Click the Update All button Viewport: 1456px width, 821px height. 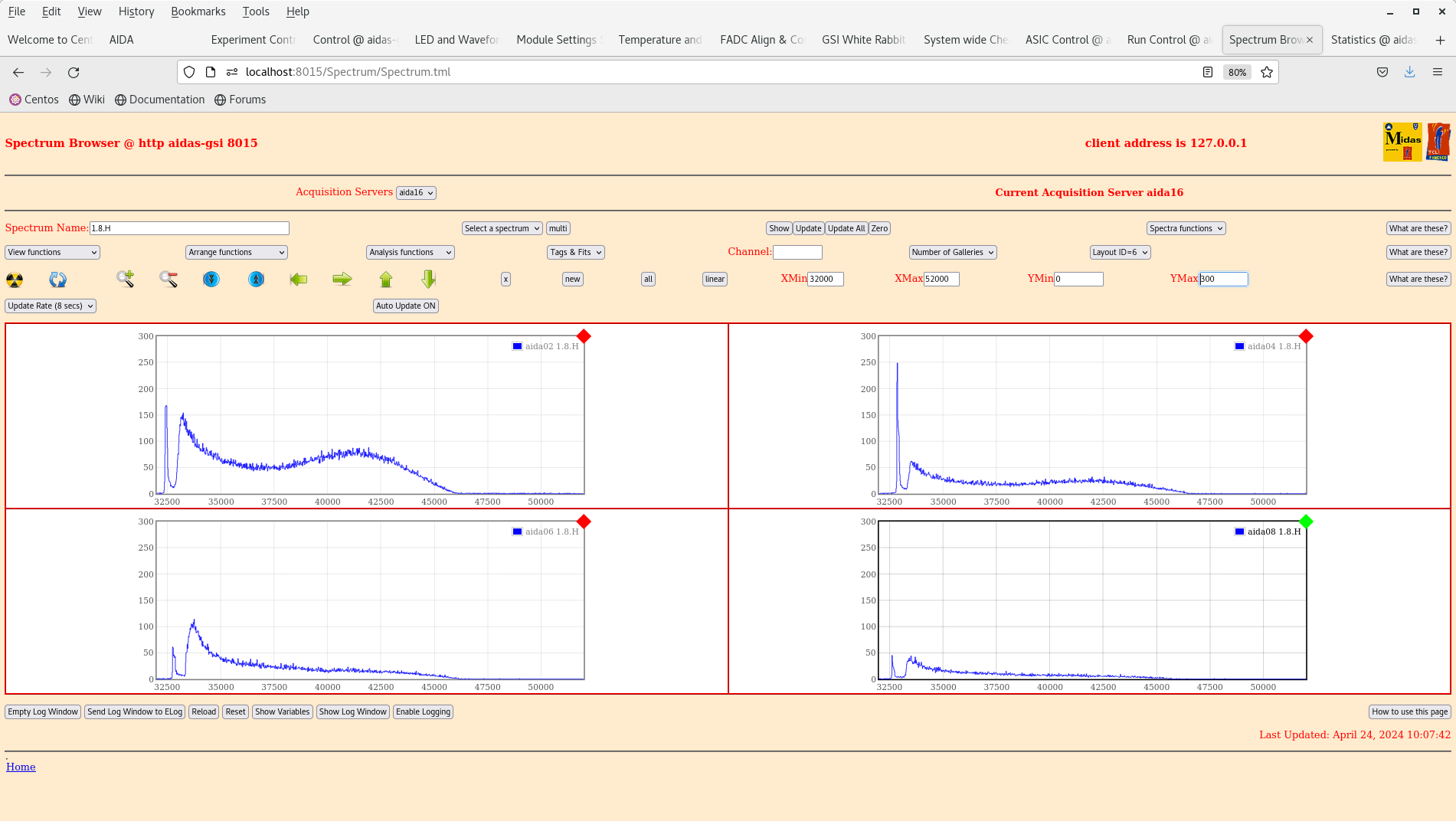point(846,227)
